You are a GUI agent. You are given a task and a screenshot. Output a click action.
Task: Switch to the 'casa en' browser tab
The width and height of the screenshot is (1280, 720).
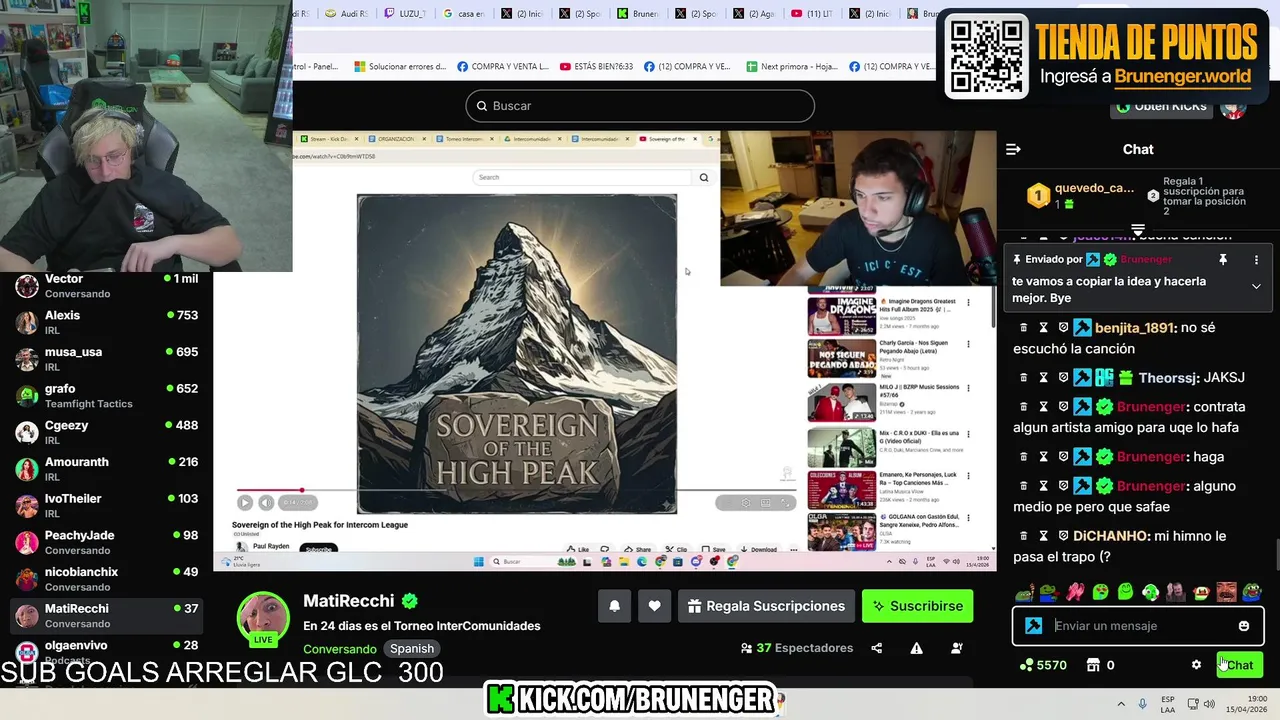pos(465,14)
